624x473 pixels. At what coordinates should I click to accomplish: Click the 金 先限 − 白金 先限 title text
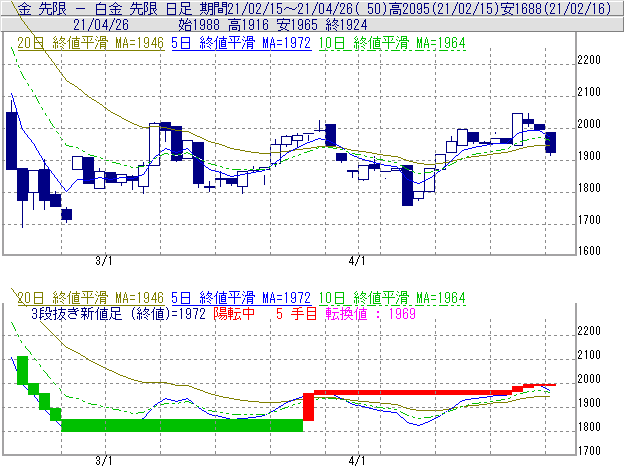click(89, 9)
